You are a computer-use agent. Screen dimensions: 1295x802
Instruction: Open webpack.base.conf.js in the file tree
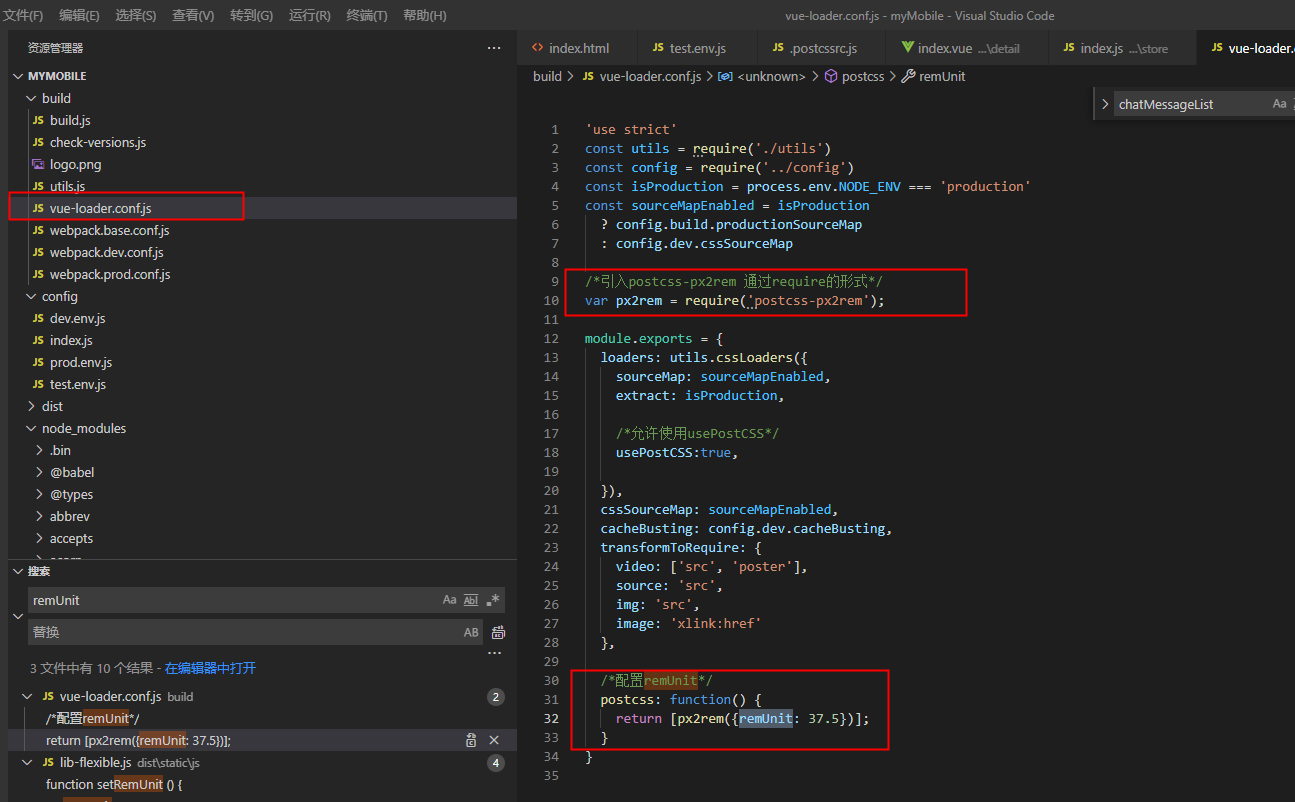(108, 230)
